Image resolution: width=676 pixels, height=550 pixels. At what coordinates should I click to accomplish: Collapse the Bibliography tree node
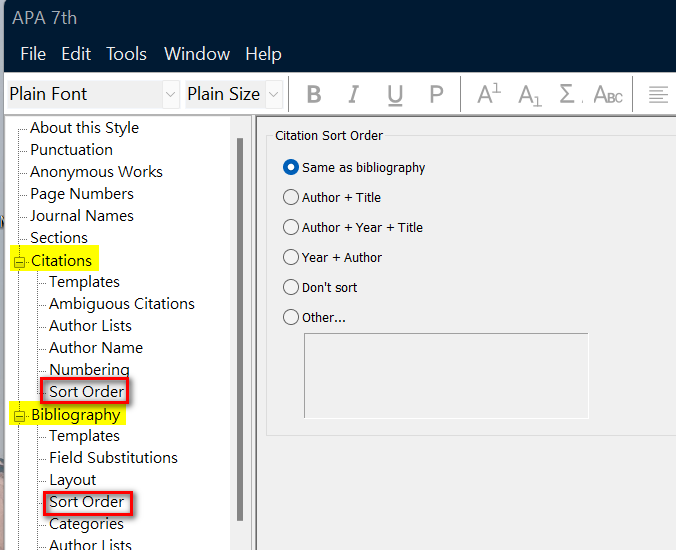(19, 416)
